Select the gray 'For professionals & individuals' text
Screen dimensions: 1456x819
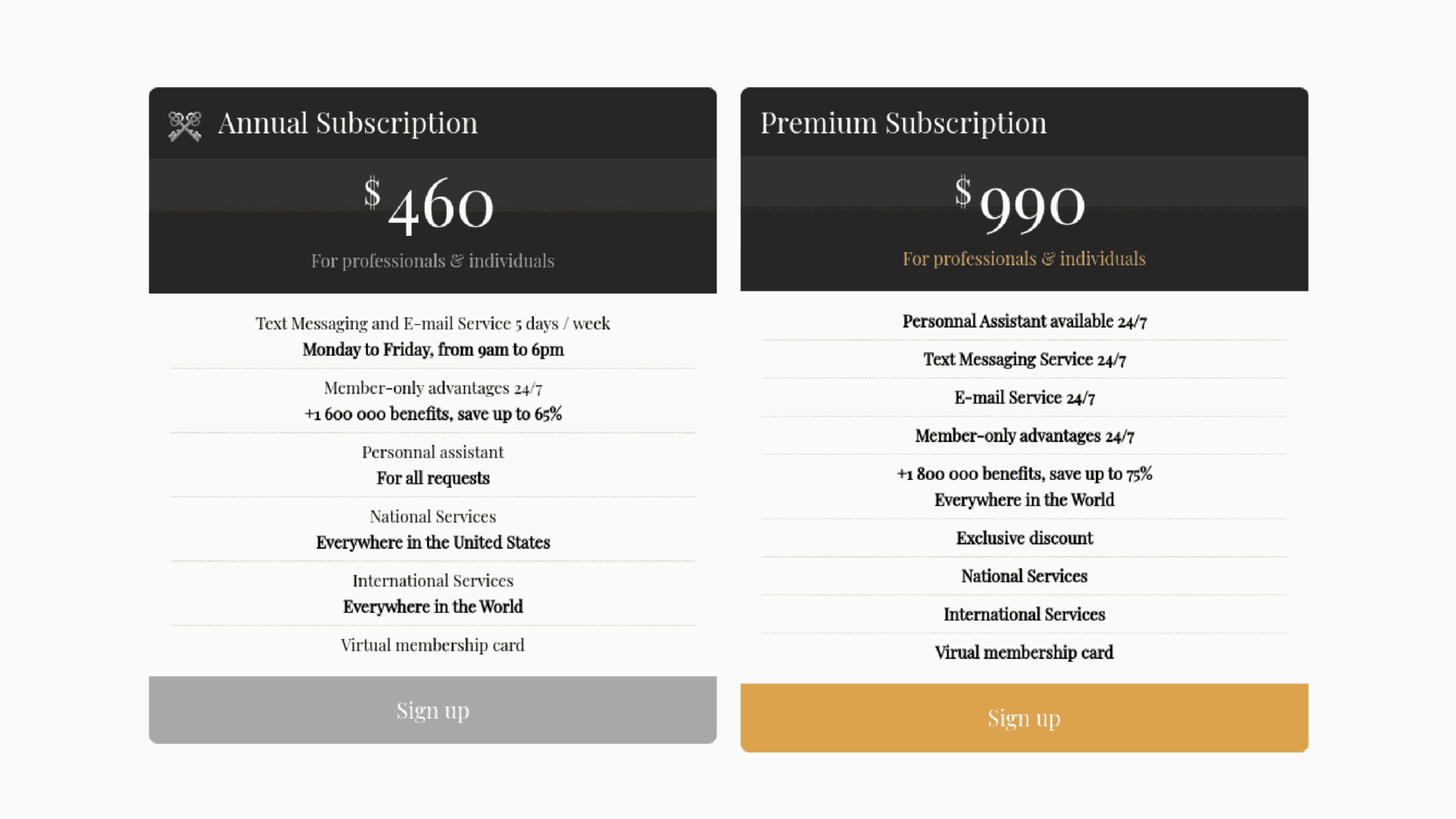pos(432,261)
